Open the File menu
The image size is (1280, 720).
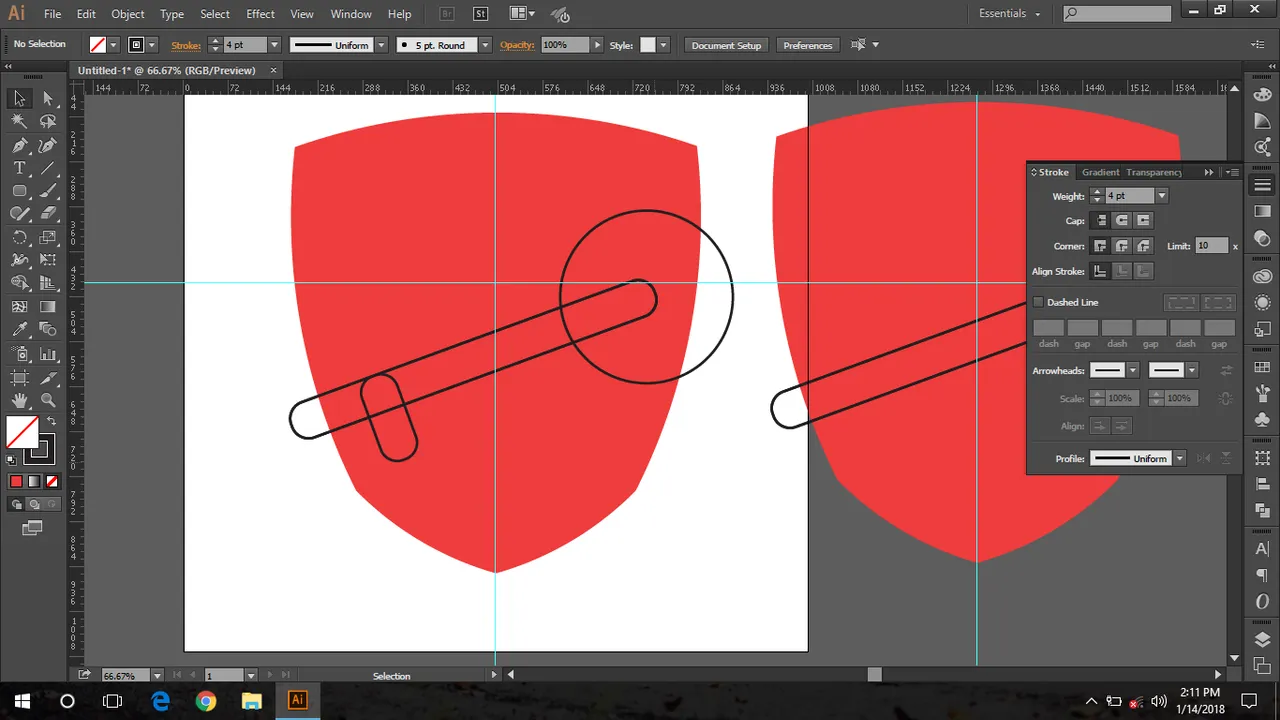tap(53, 14)
